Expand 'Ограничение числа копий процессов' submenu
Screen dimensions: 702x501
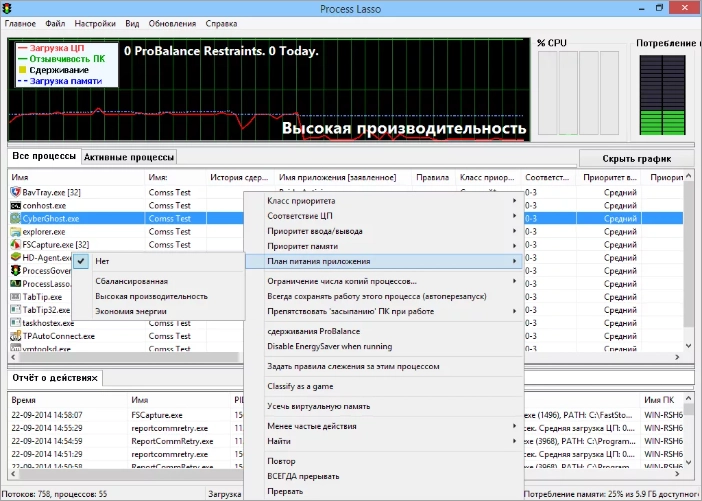(x=384, y=281)
